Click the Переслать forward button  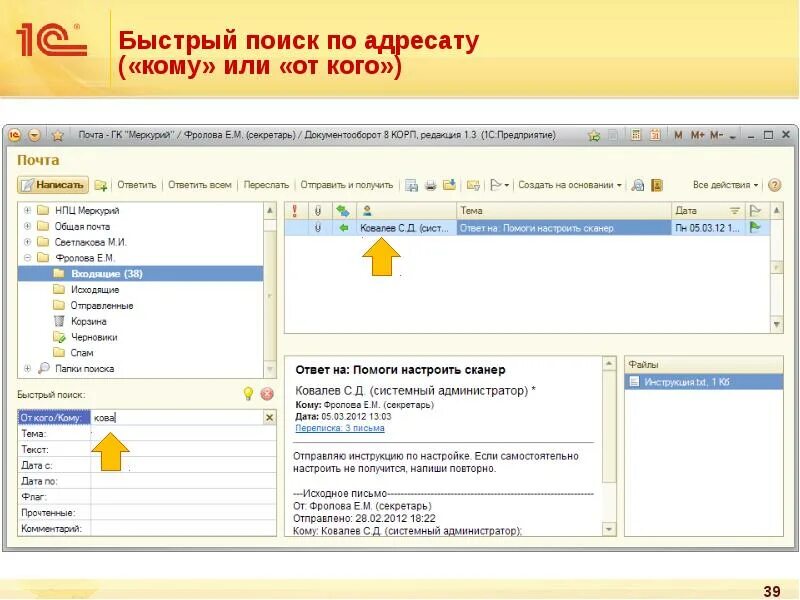(x=266, y=185)
